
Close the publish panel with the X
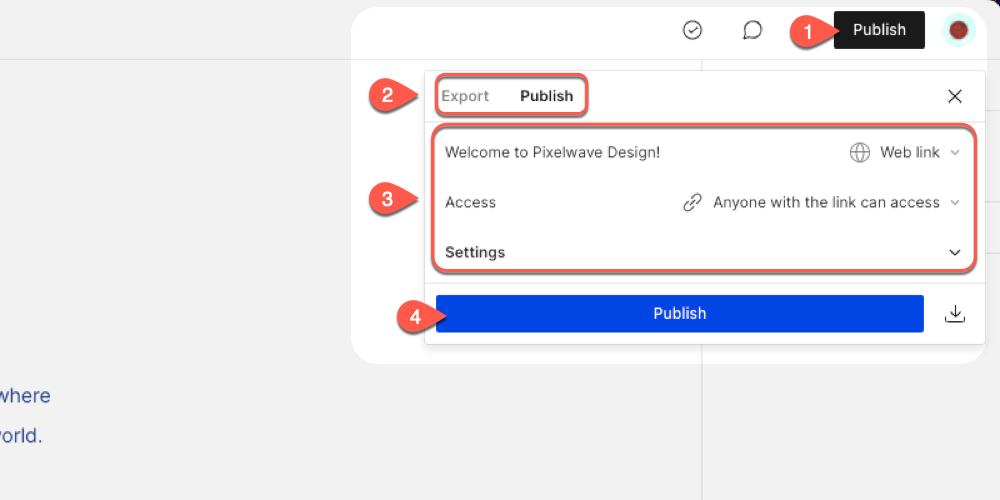(955, 96)
